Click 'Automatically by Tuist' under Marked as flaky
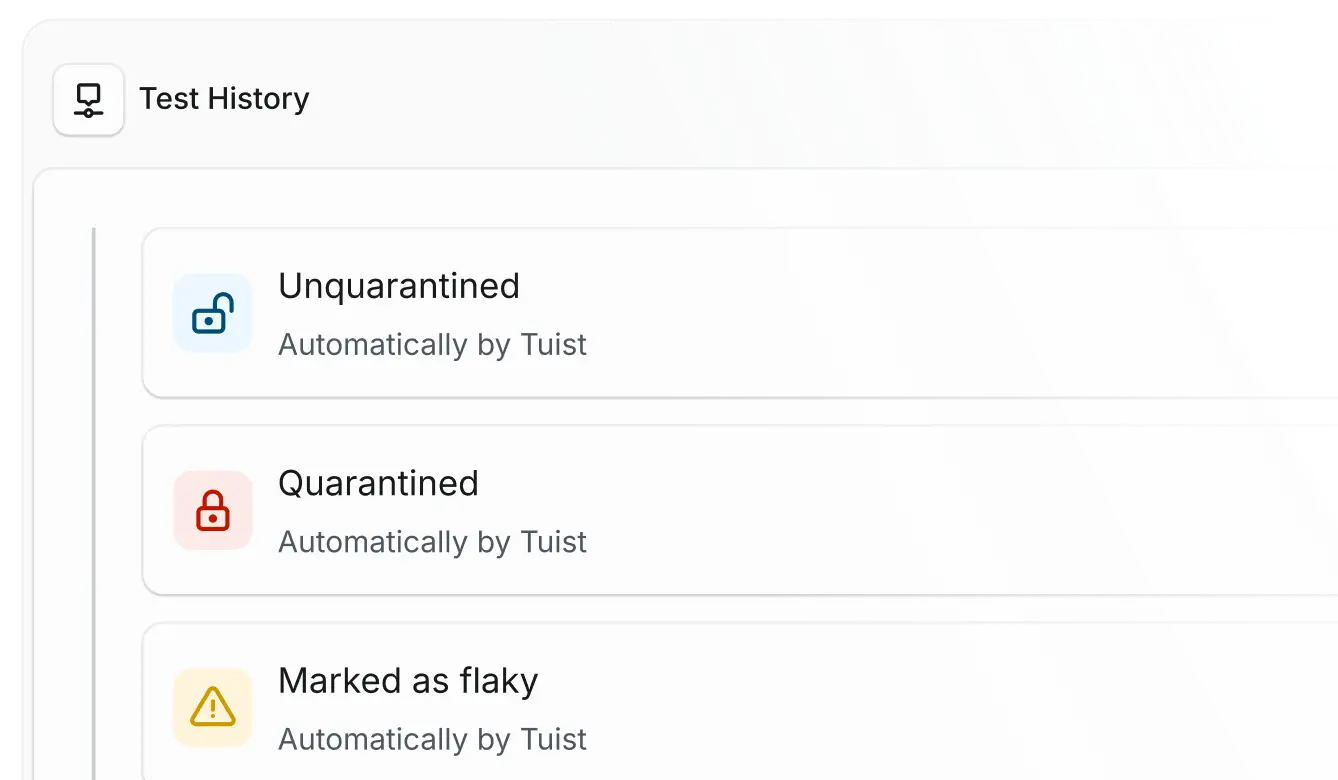 [x=432, y=739]
